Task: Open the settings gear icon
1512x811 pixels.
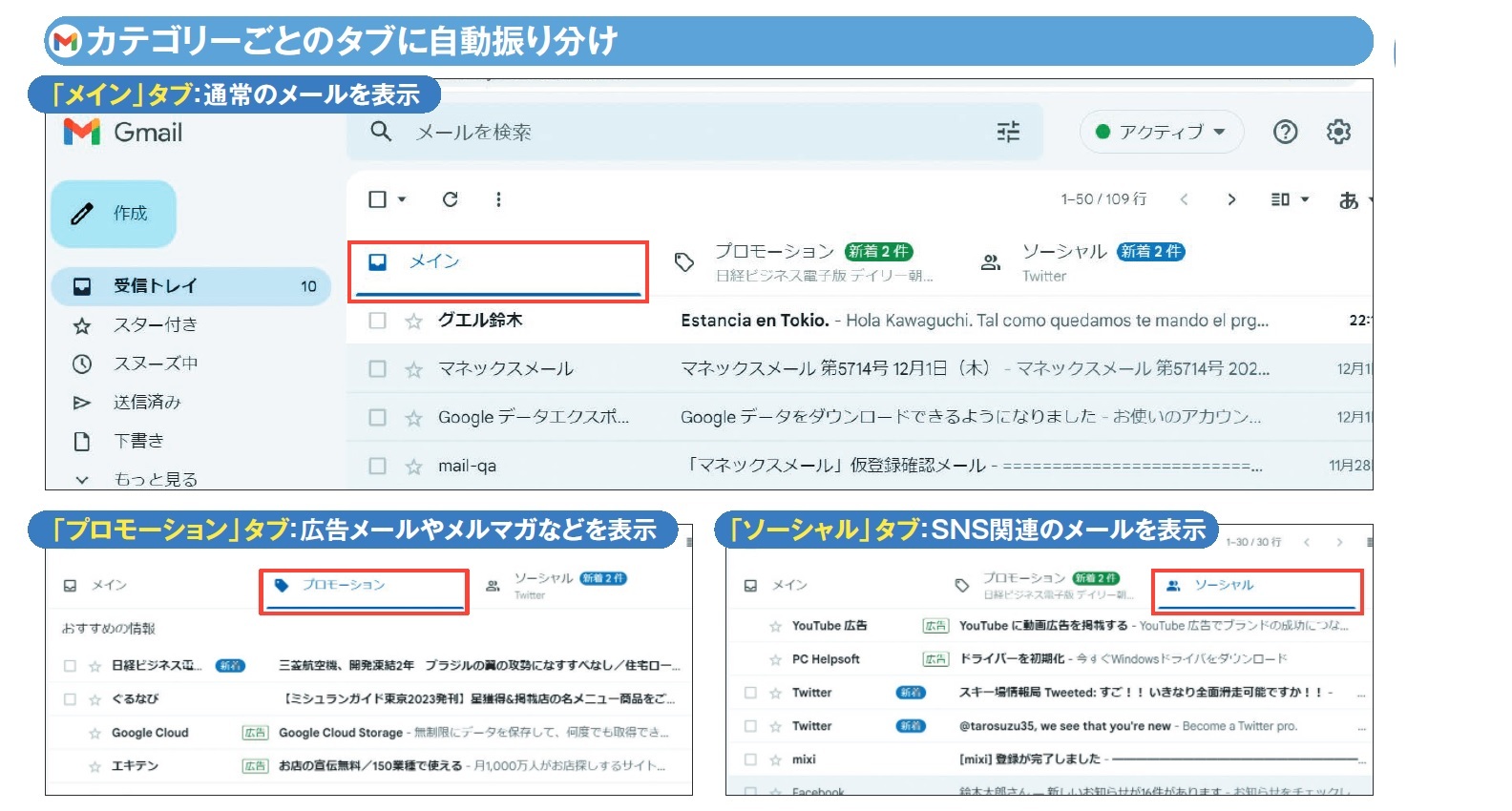Action: pyautogui.click(x=1338, y=132)
